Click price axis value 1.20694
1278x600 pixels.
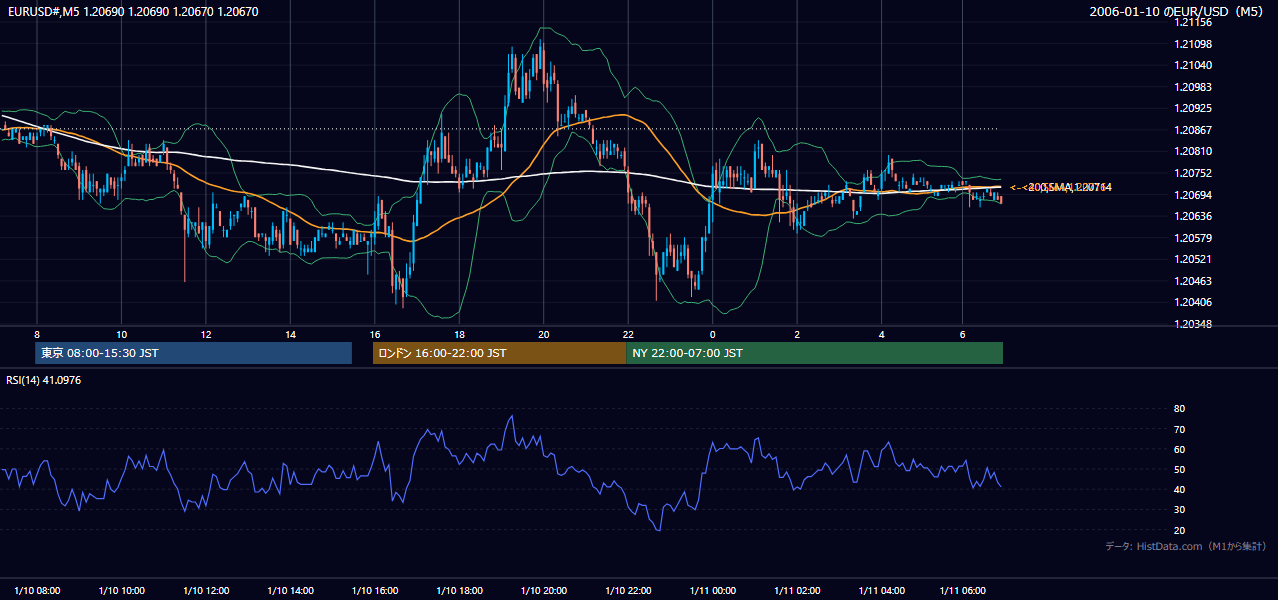pos(1193,195)
